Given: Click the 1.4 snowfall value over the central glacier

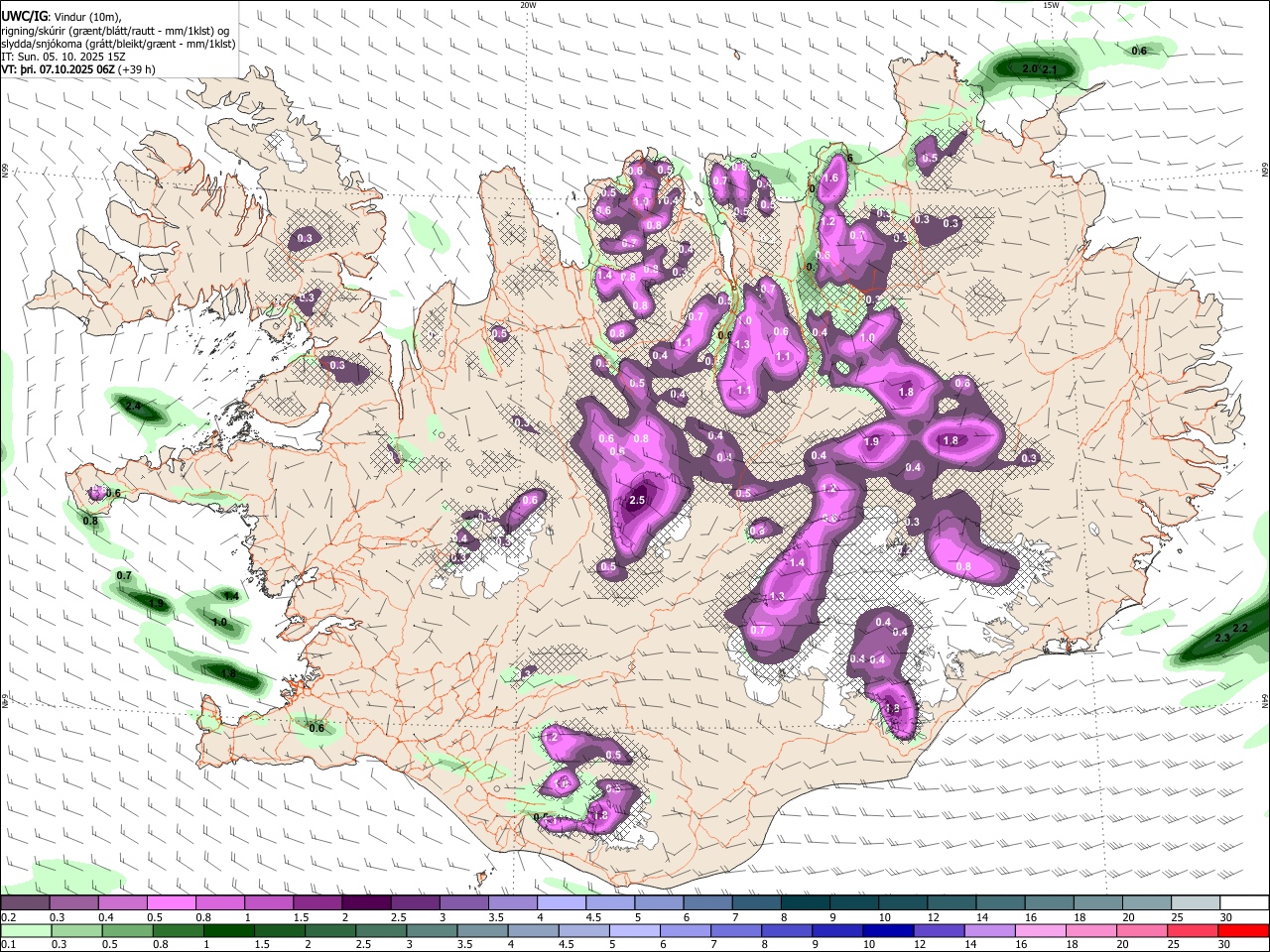Looking at the screenshot, I should [x=797, y=562].
